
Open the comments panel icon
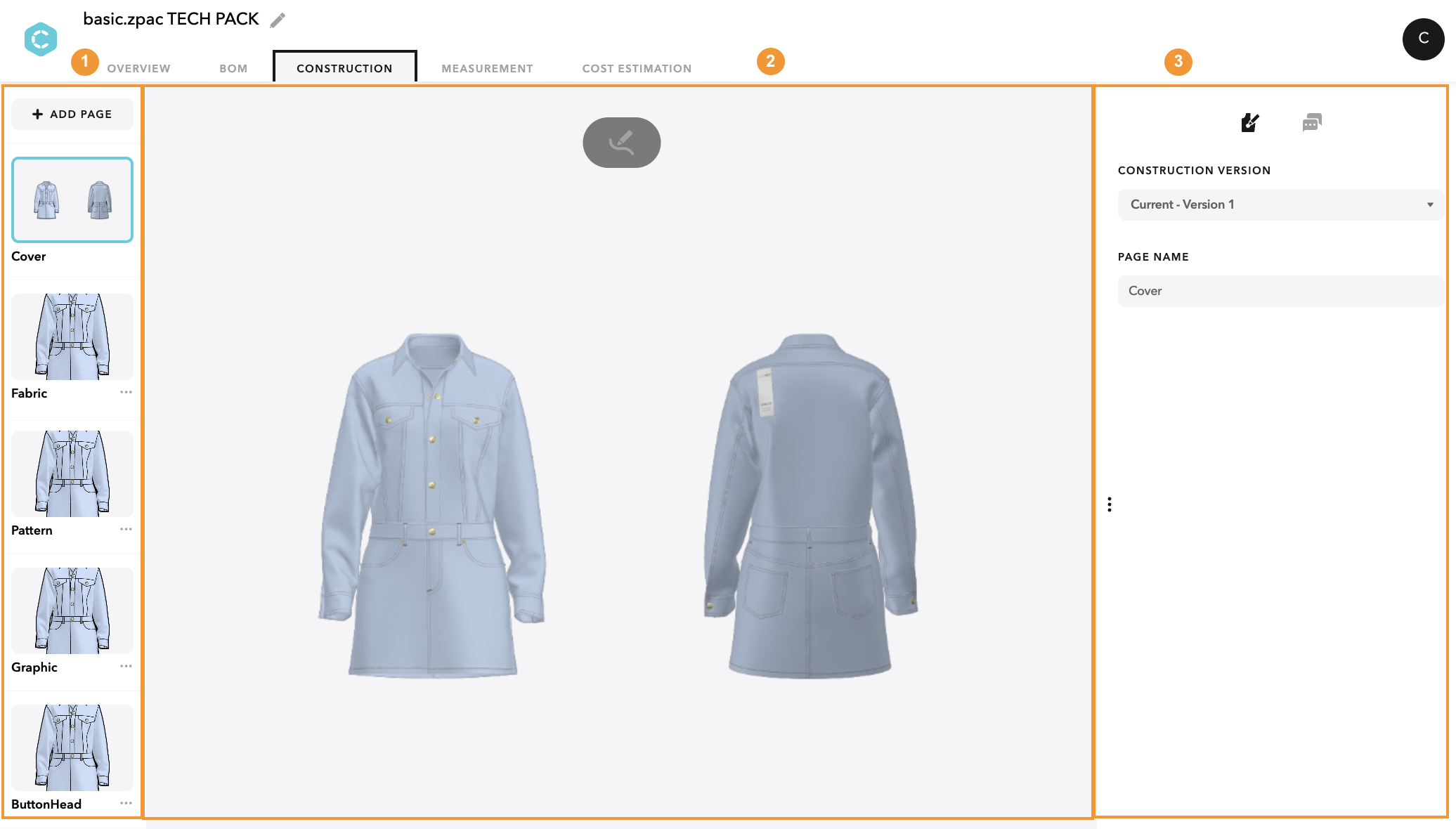(x=1311, y=123)
